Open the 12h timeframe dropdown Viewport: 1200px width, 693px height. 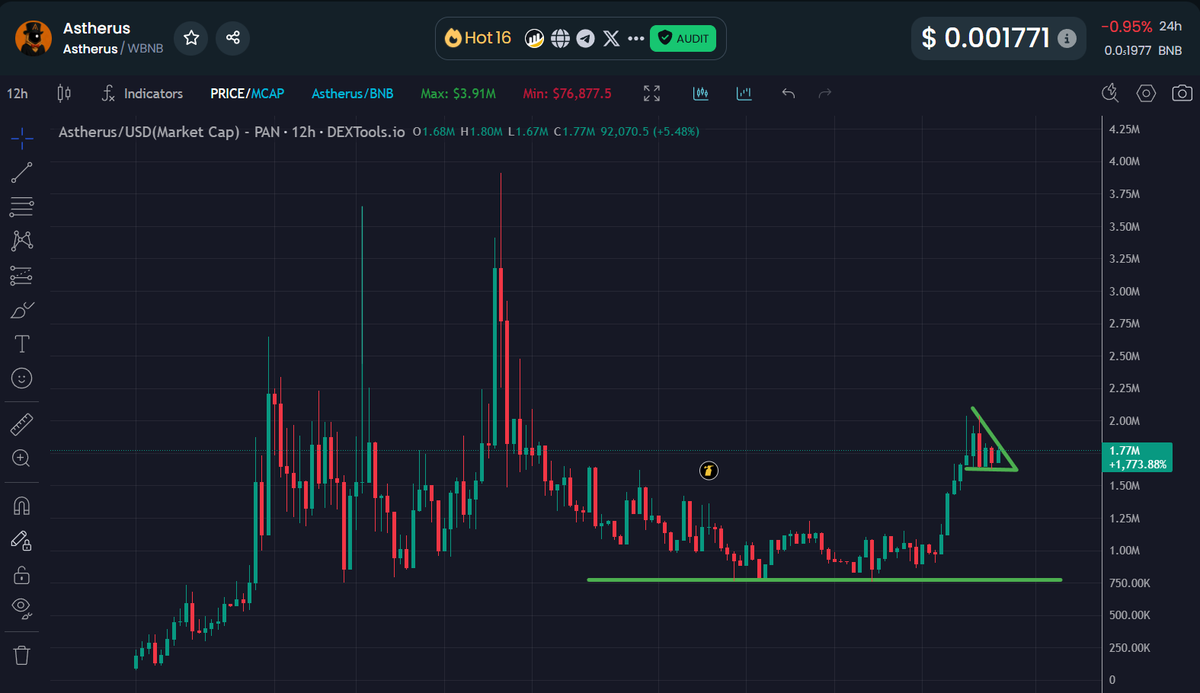(17, 93)
